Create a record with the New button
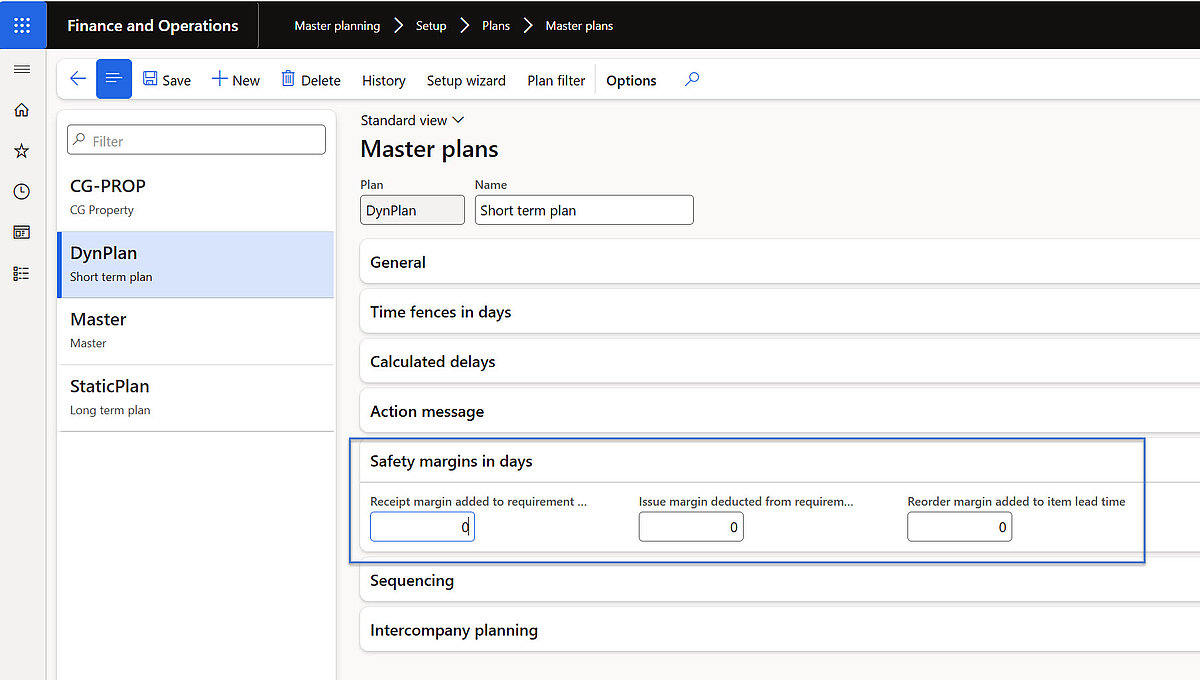Viewport: 1200px width, 680px height. coord(235,79)
